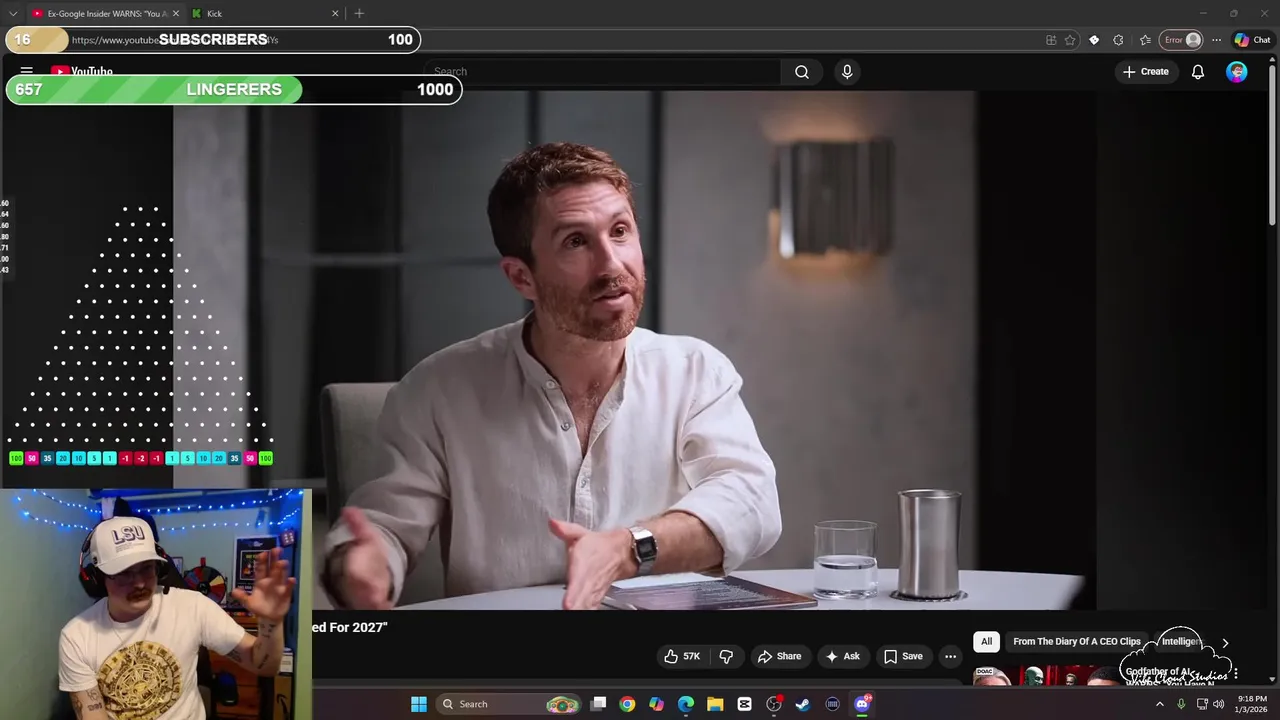Click the taskbar Search box
1280x720 pixels.
(x=510, y=704)
